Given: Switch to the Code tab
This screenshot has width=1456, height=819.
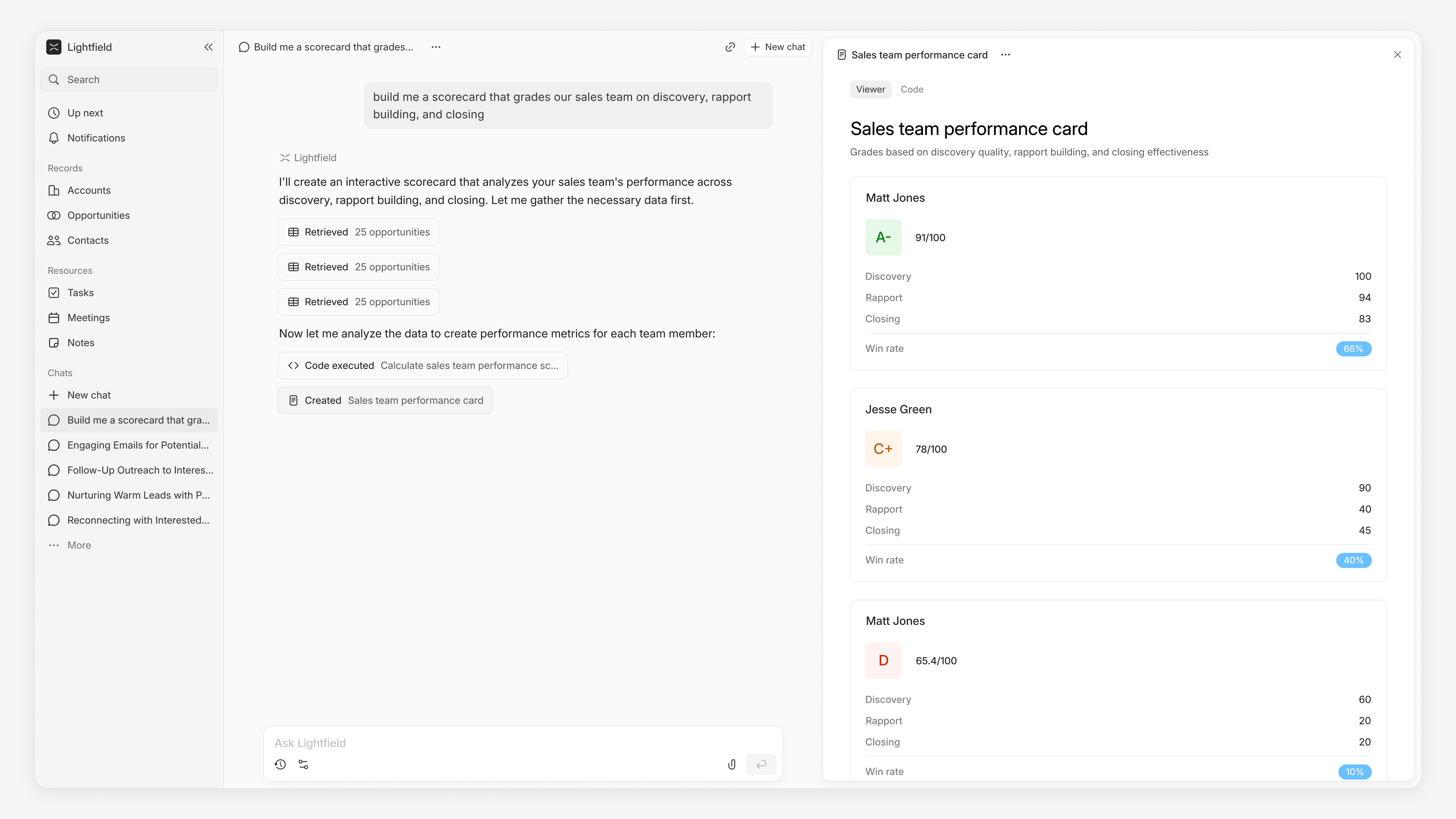Looking at the screenshot, I should pos(912,89).
